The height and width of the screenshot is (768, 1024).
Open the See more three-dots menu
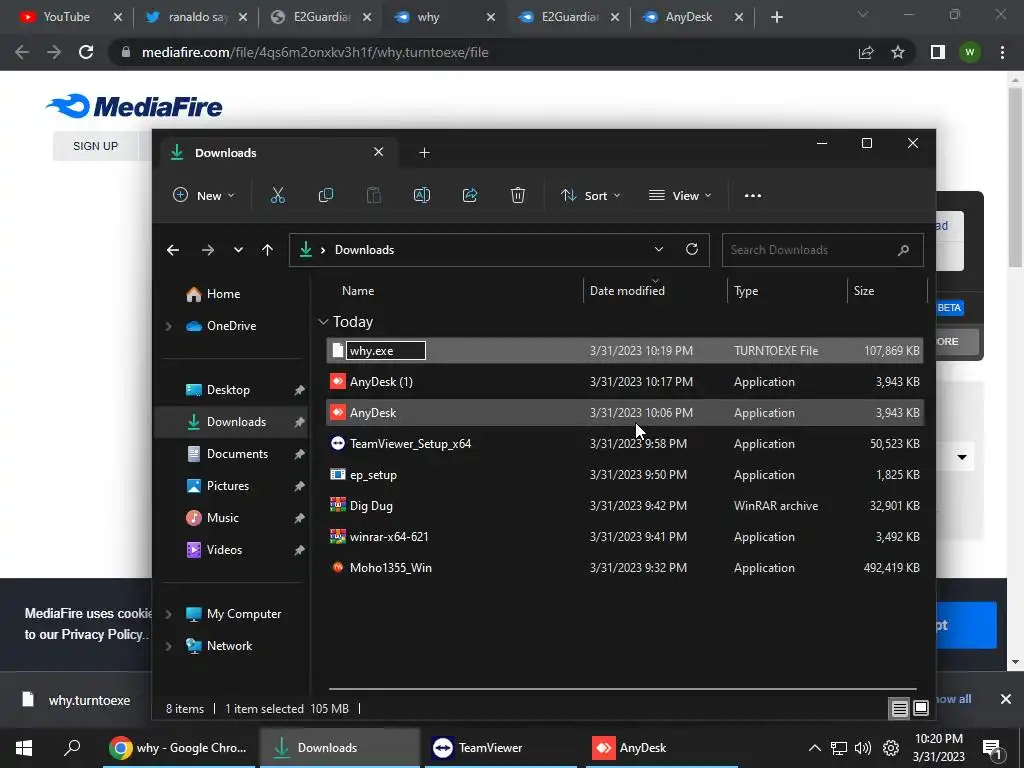753,195
